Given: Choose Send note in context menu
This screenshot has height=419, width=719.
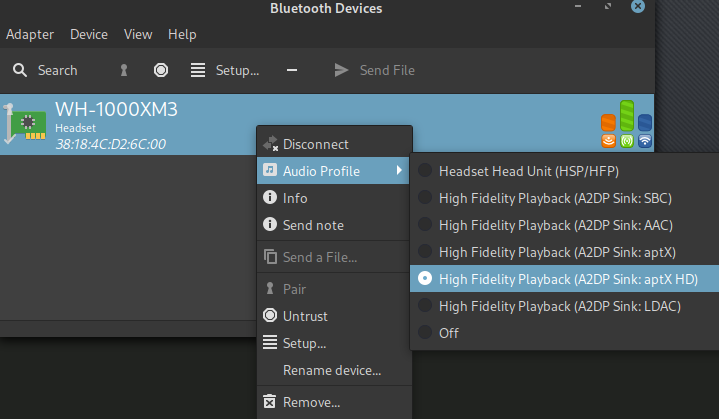Looking at the screenshot, I should (x=333, y=225).
